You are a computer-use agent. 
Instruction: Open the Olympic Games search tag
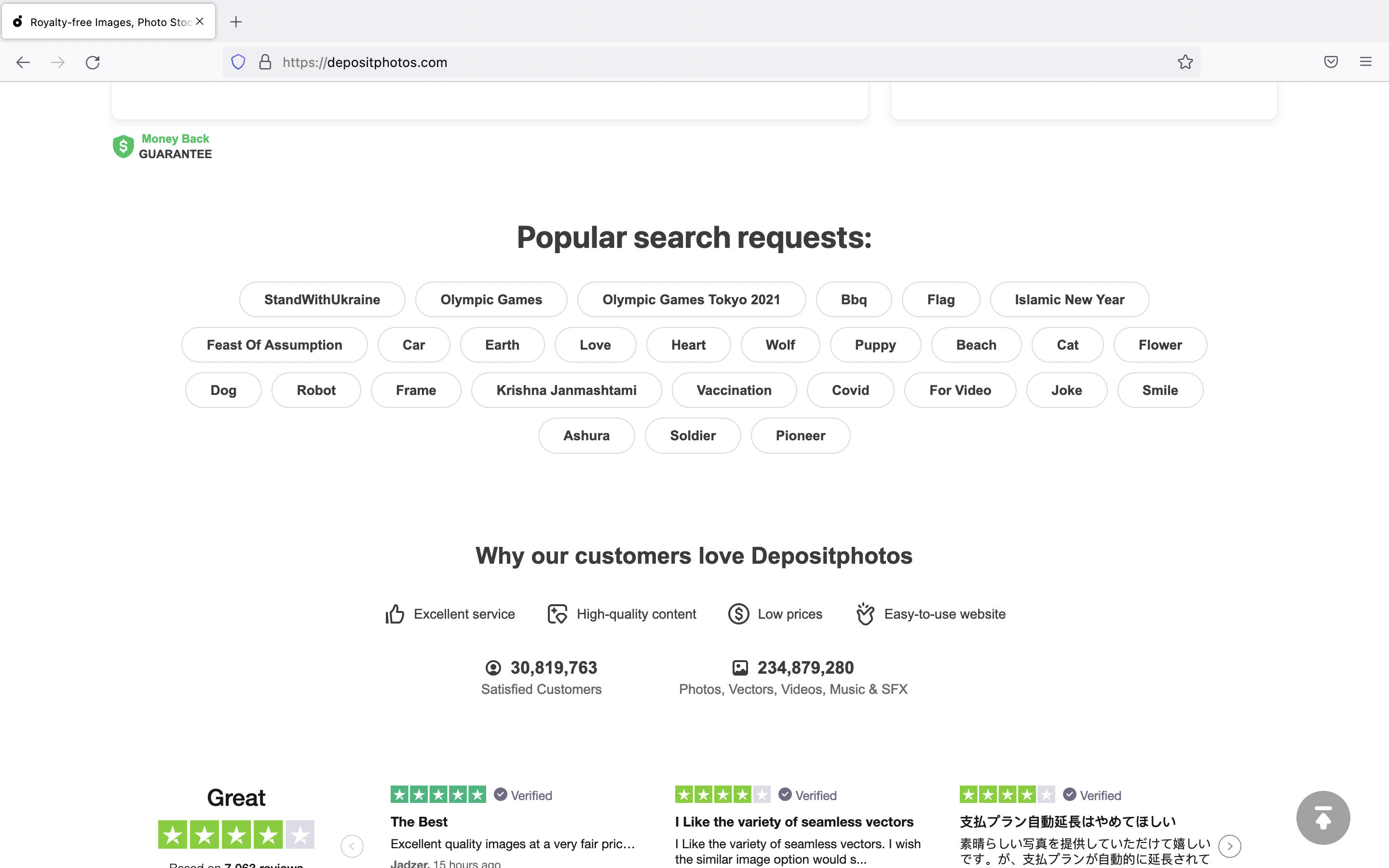click(x=491, y=299)
